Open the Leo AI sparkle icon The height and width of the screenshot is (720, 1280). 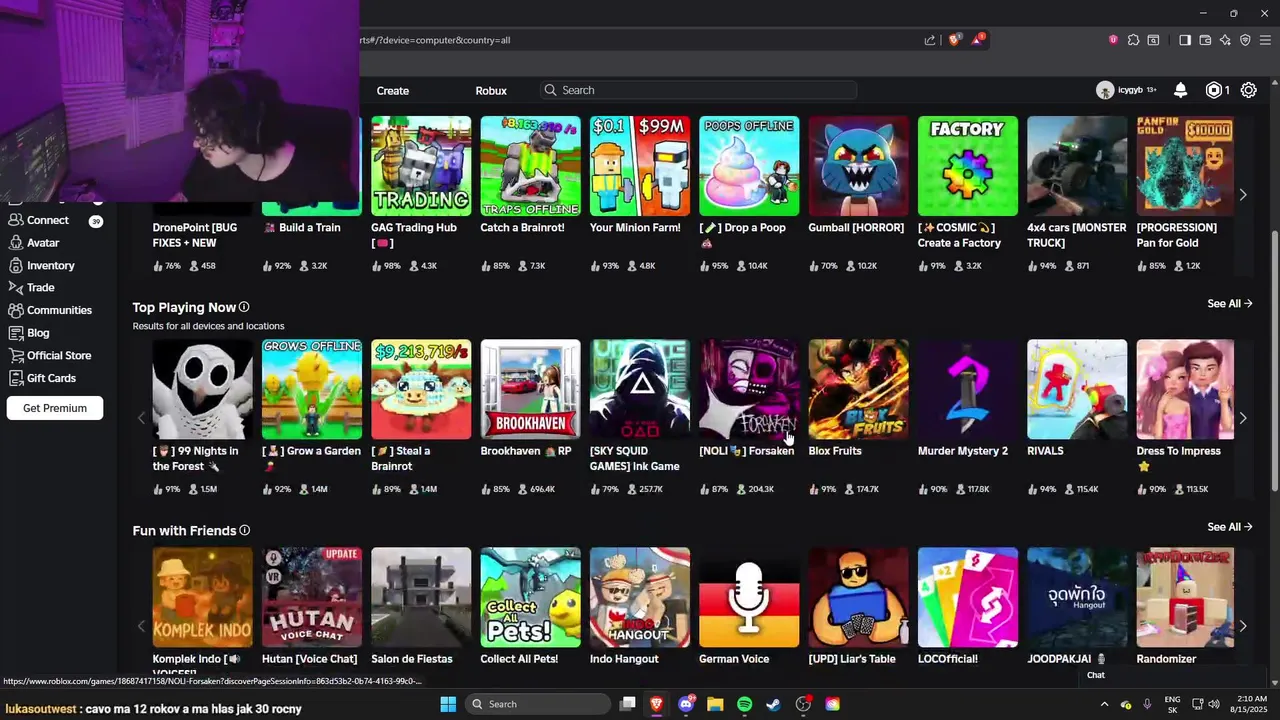point(1225,40)
